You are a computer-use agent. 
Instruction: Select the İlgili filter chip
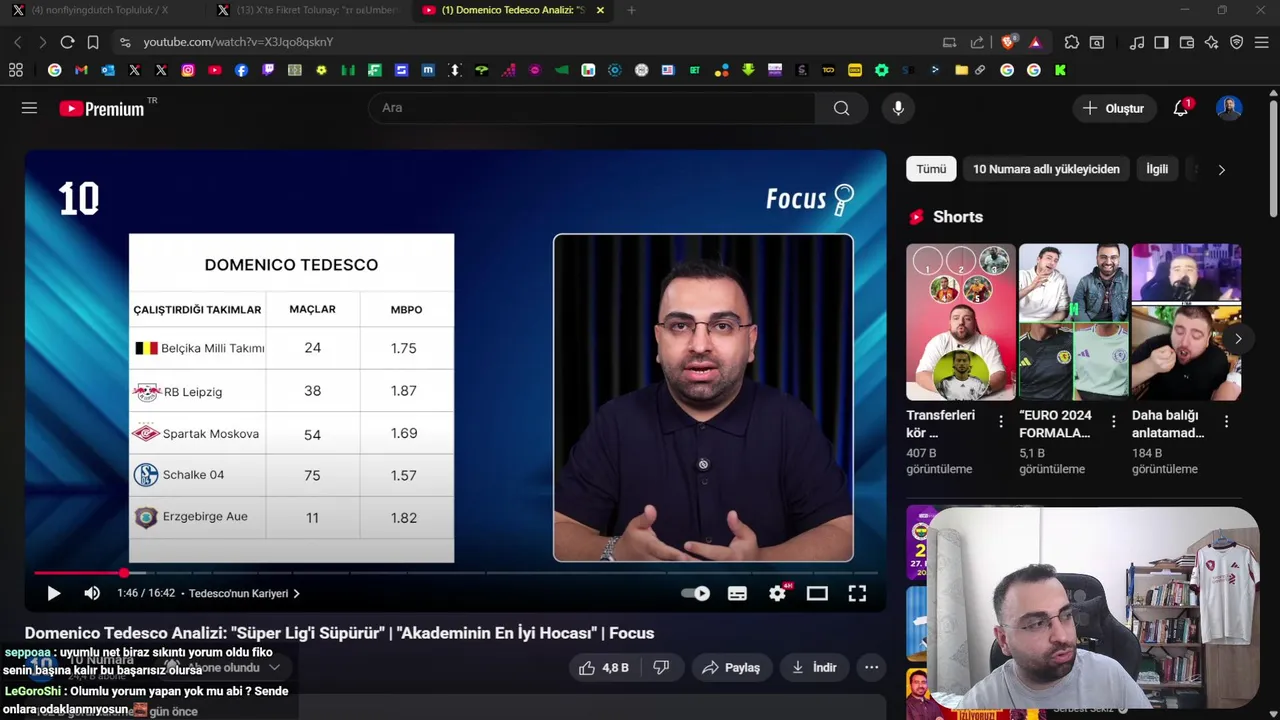tap(1157, 169)
